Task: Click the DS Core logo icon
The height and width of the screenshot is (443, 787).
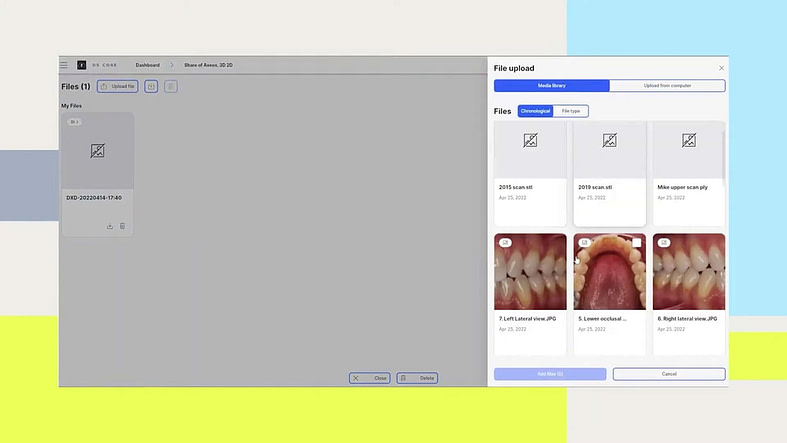Action: 81,65
